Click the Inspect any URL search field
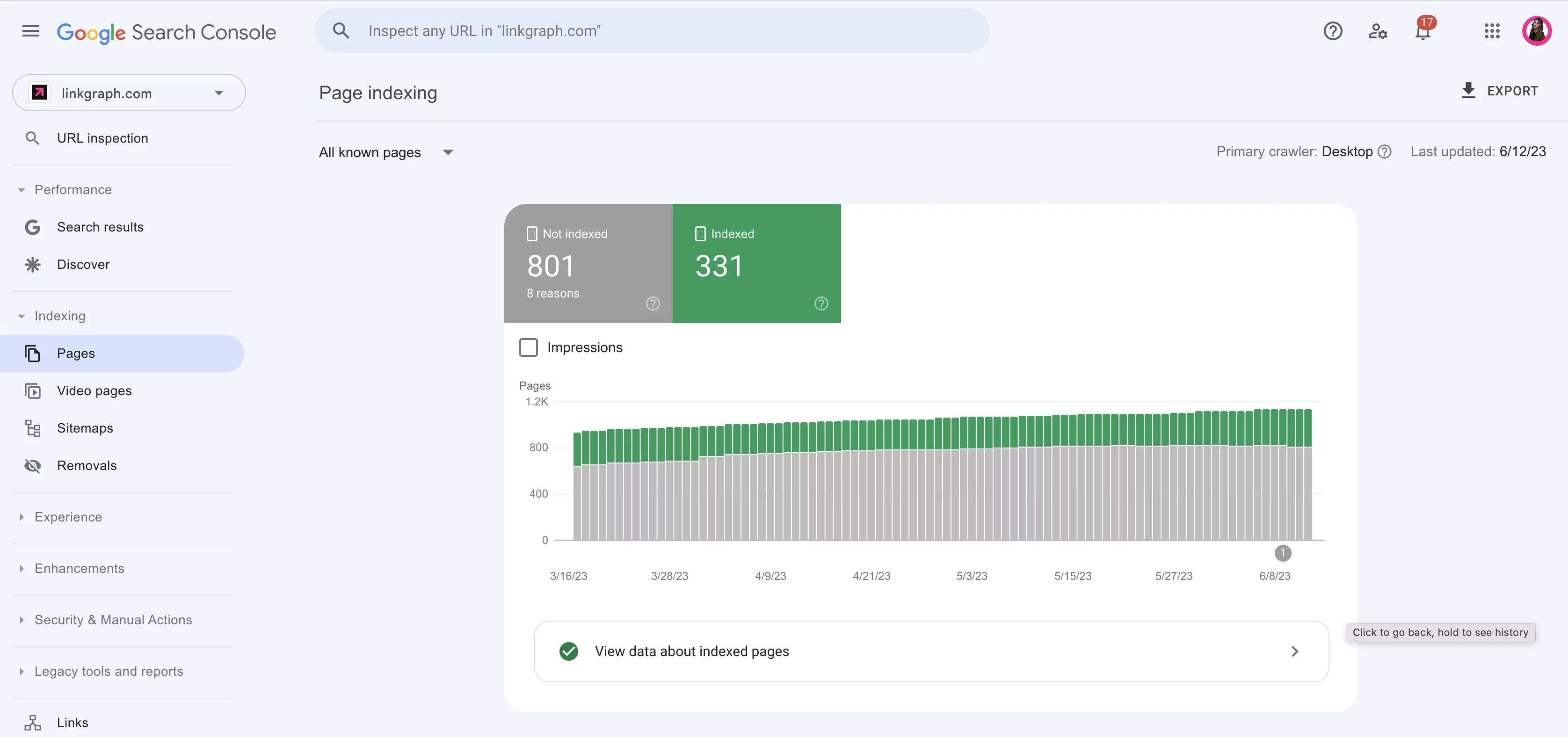Screen dimensions: 1568x737 click(x=651, y=31)
